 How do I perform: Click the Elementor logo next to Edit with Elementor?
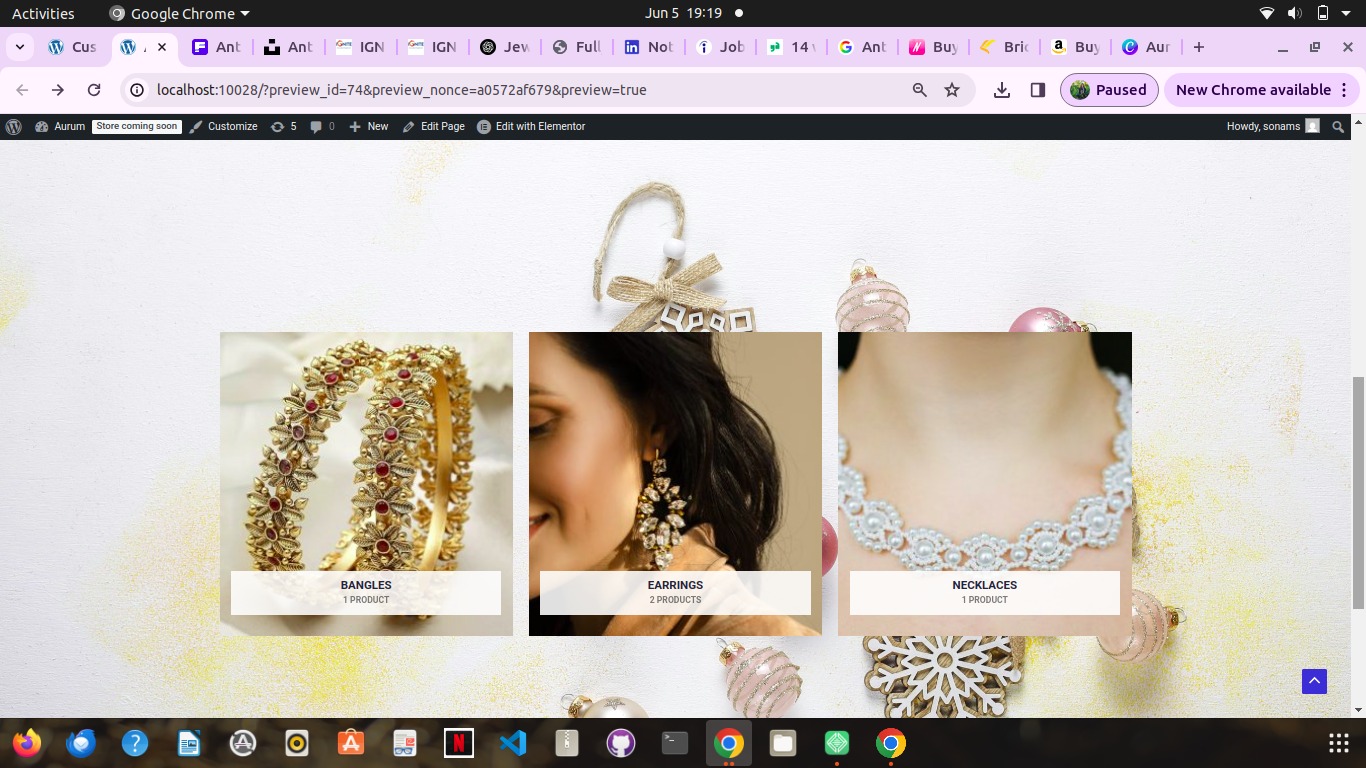[483, 126]
